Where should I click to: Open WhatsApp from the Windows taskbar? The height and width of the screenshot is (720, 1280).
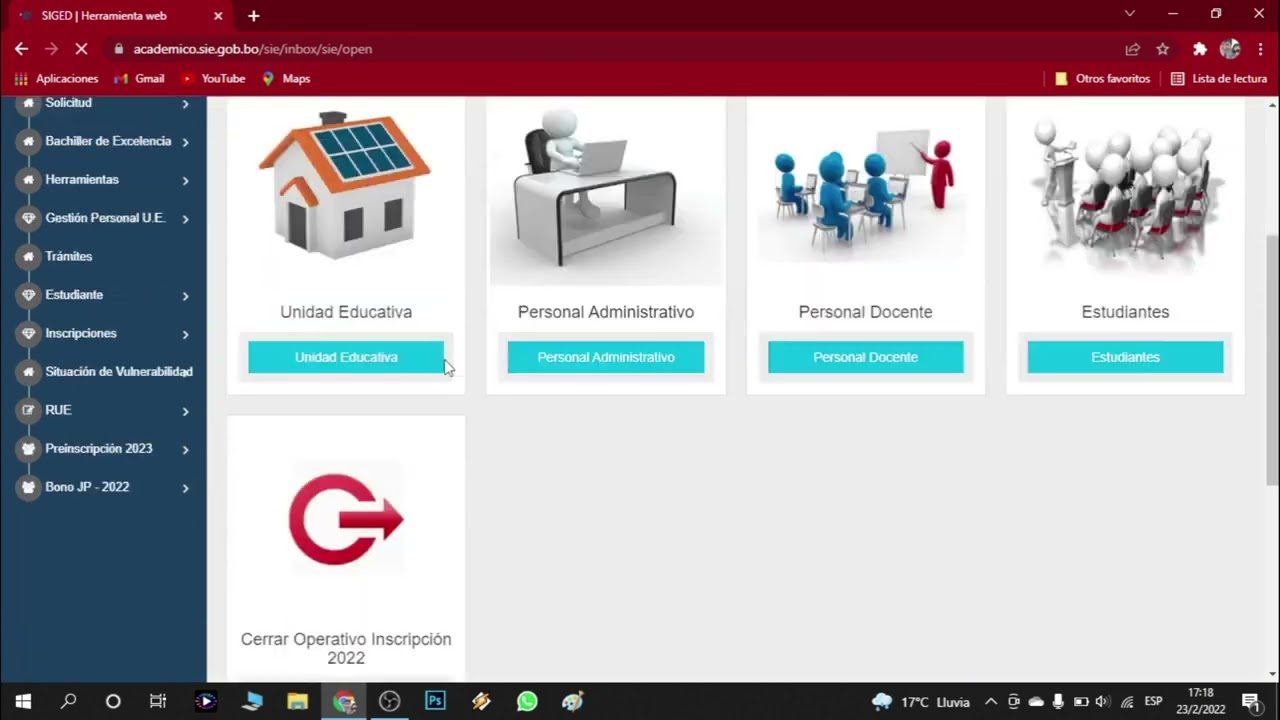pos(526,701)
